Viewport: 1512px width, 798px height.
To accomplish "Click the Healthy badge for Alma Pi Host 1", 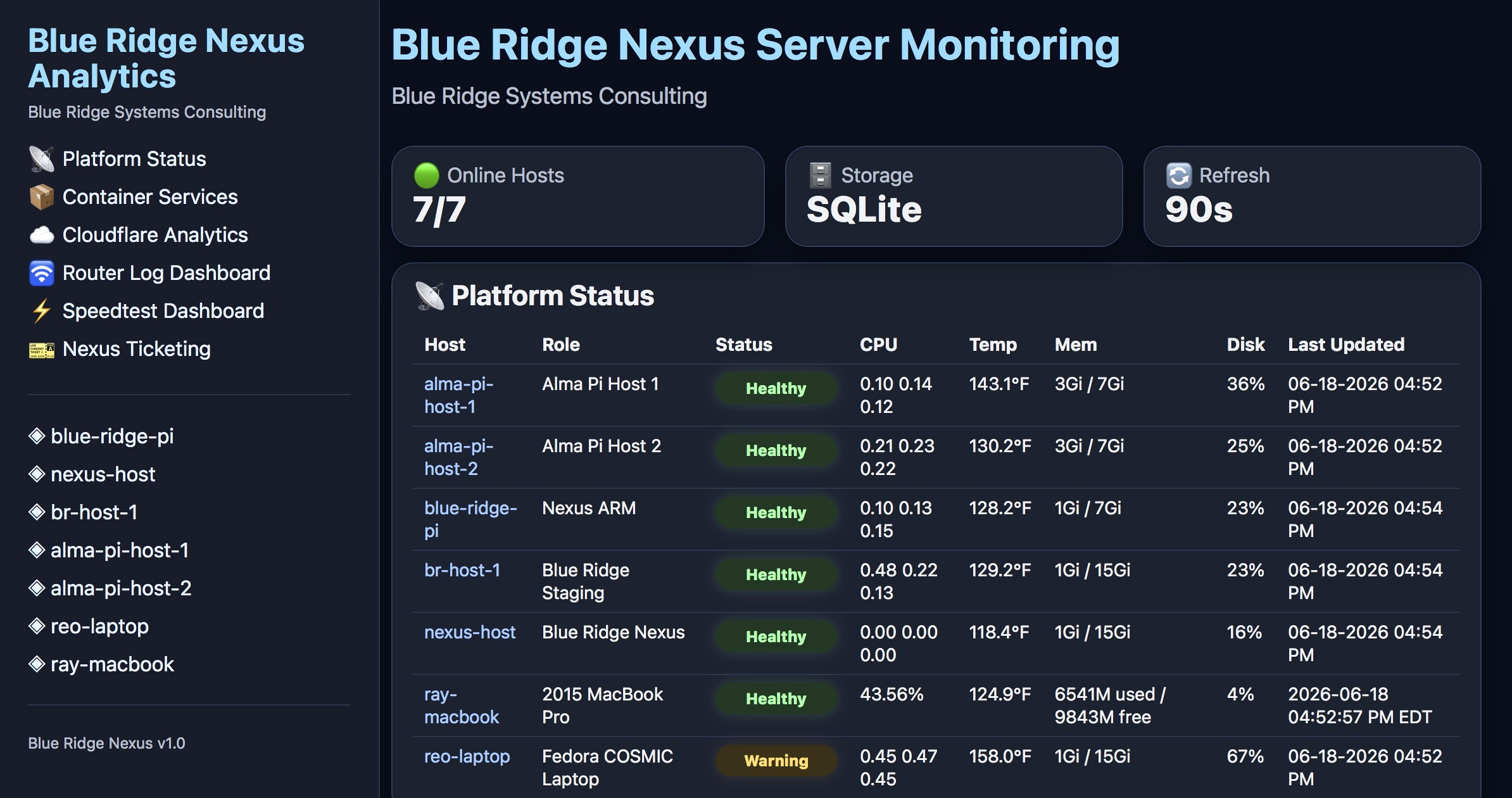I will tap(776, 388).
